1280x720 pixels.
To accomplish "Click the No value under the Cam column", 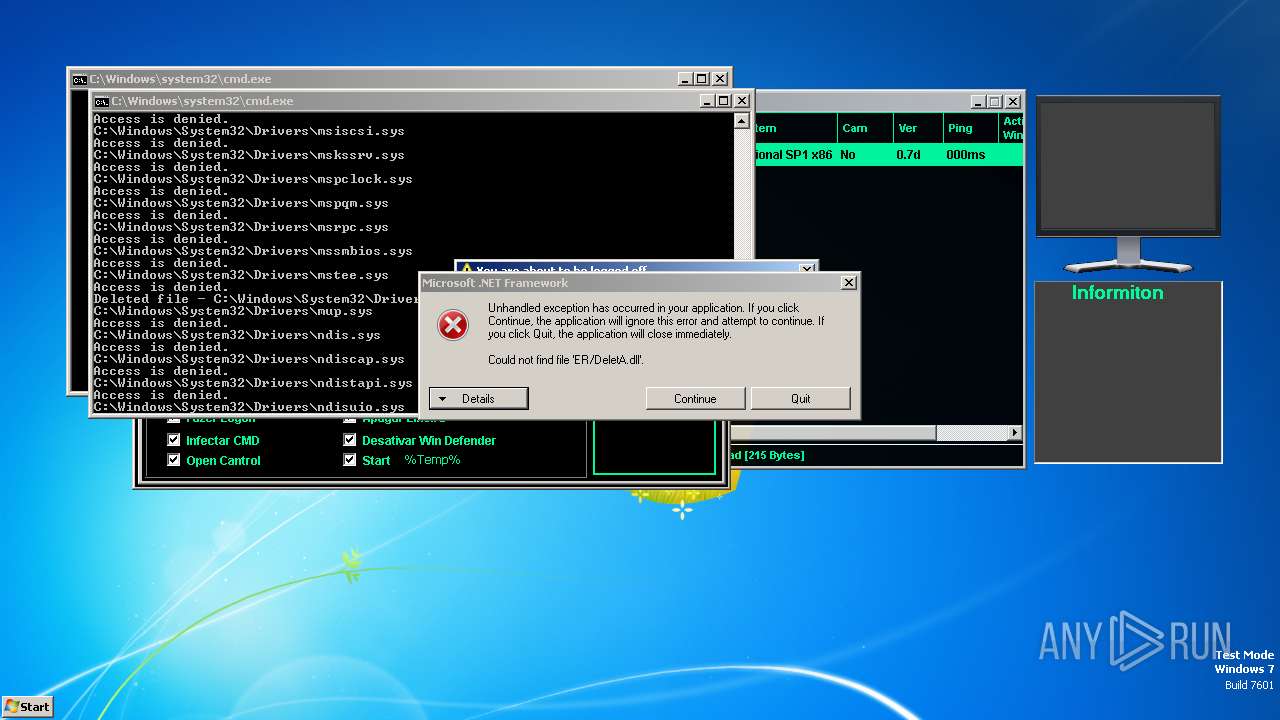I will pyautogui.click(x=848, y=155).
